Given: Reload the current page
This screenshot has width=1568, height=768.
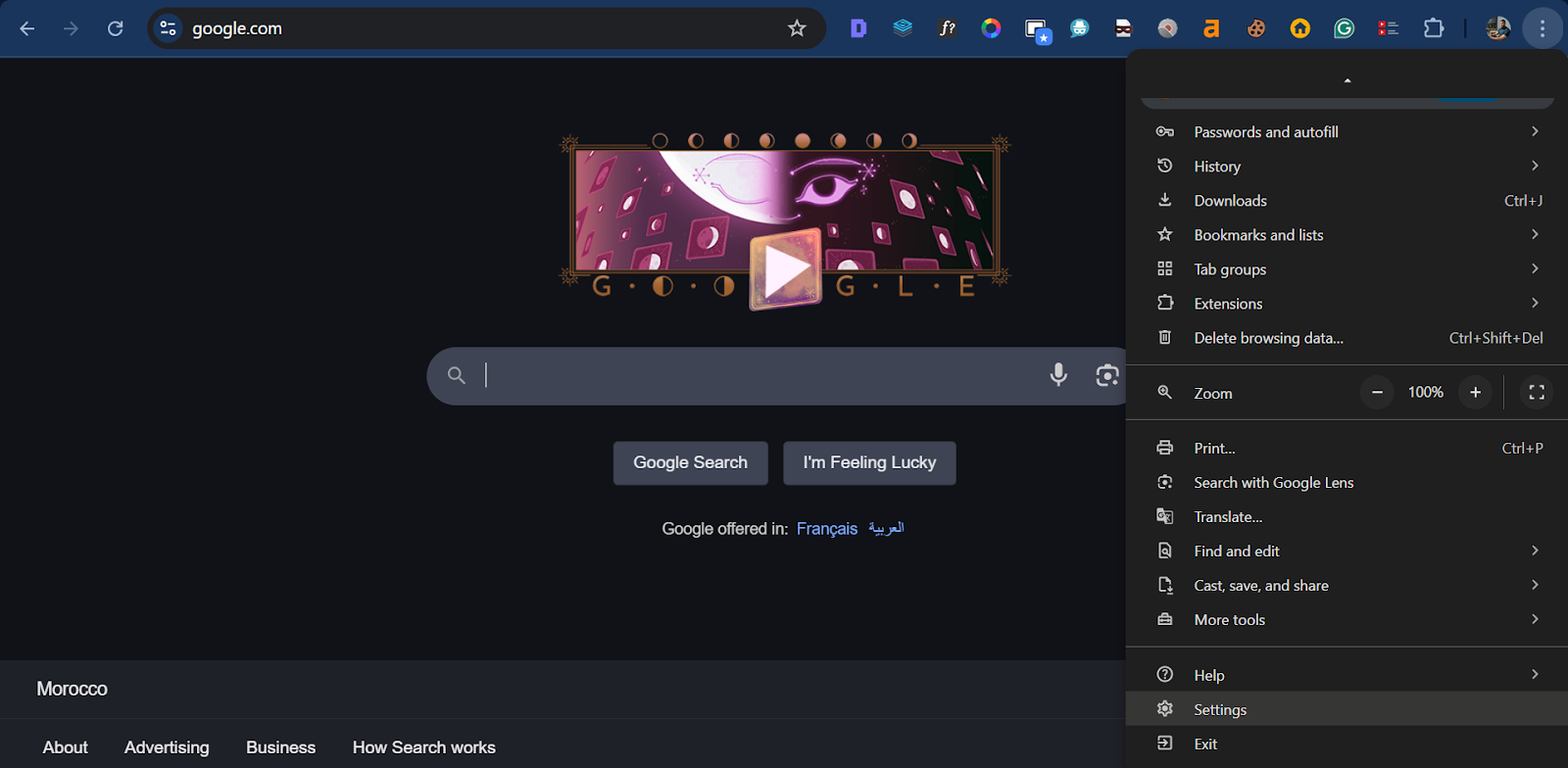Looking at the screenshot, I should (116, 28).
